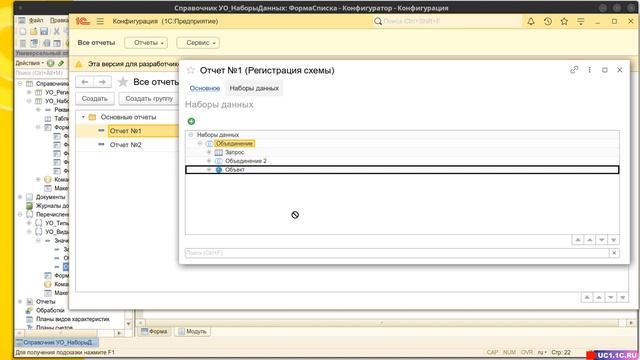Image resolution: width=640 pixels, height=360 pixels.
Task: Switch to the Наборы данных tab
Action: pos(254,88)
